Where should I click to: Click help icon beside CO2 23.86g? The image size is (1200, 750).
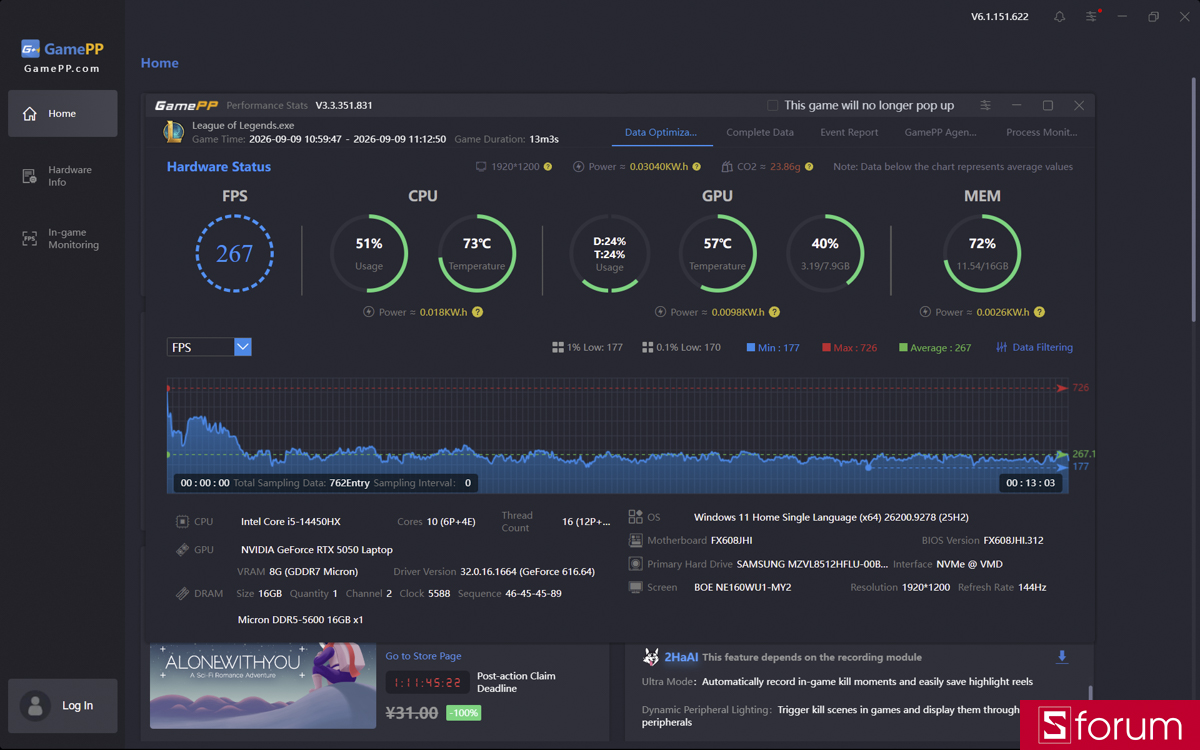(809, 167)
